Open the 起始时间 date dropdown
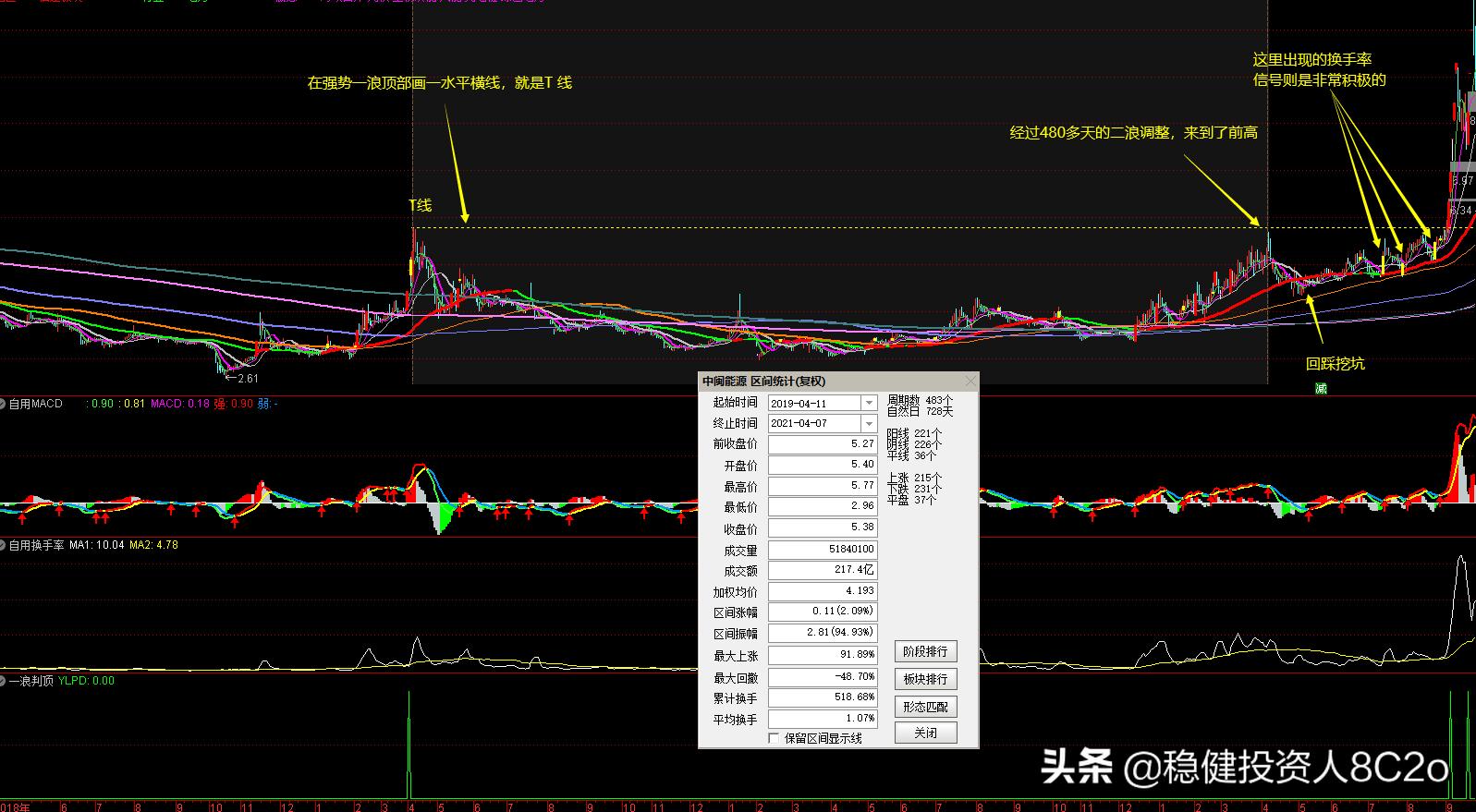Viewport: 1476px width, 812px height. click(x=868, y=403)
